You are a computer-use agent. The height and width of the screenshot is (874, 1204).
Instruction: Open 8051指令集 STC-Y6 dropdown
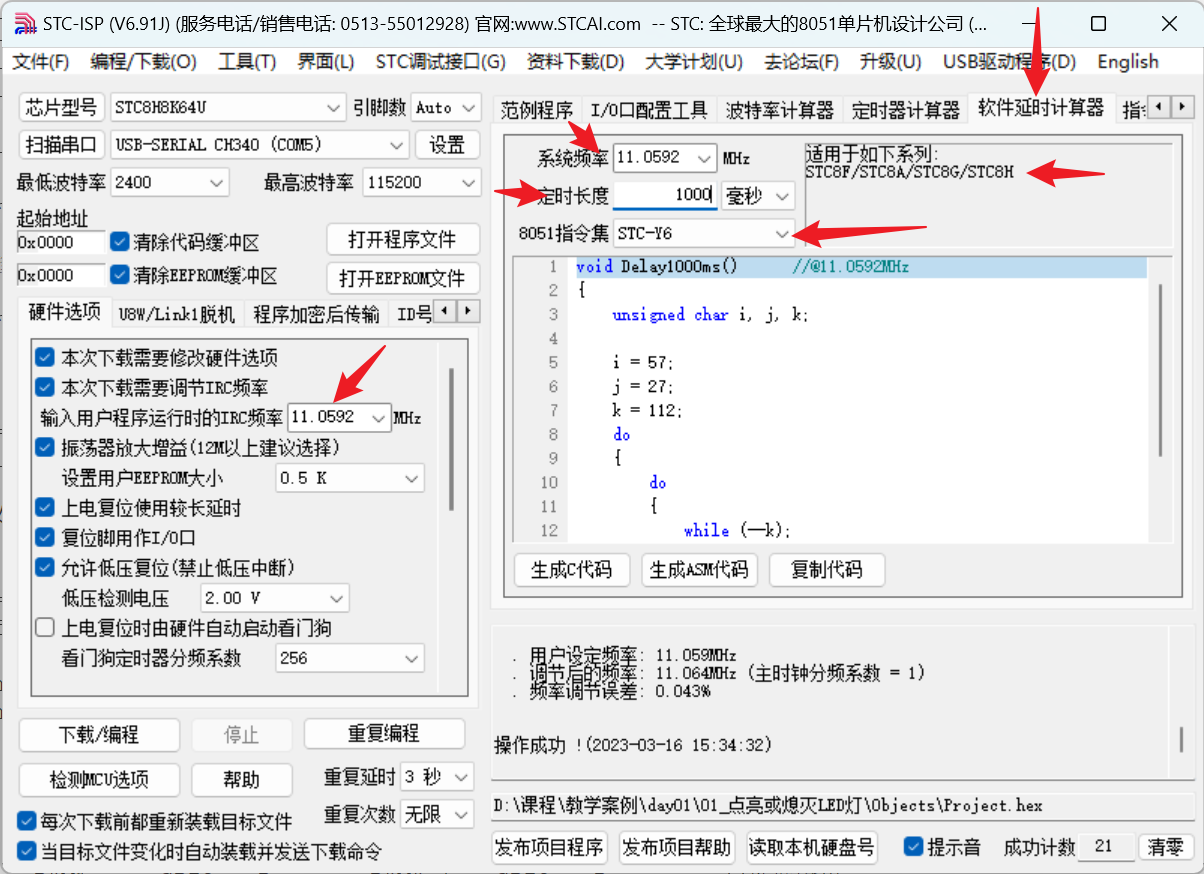click(x=704, y=233)
